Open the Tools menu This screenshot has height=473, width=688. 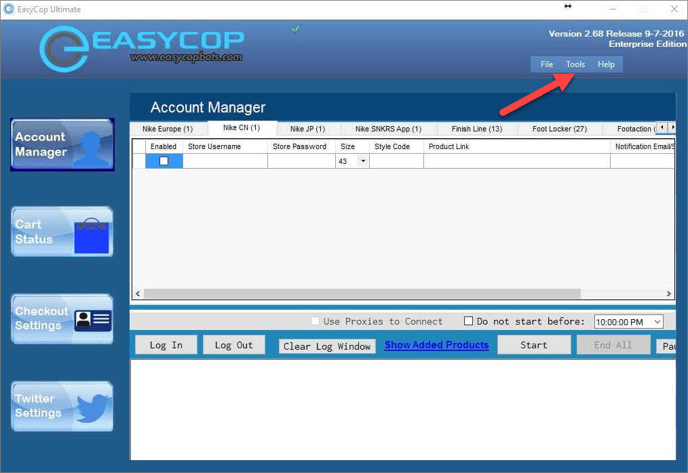pyautogui.click(x=575, y=64)
